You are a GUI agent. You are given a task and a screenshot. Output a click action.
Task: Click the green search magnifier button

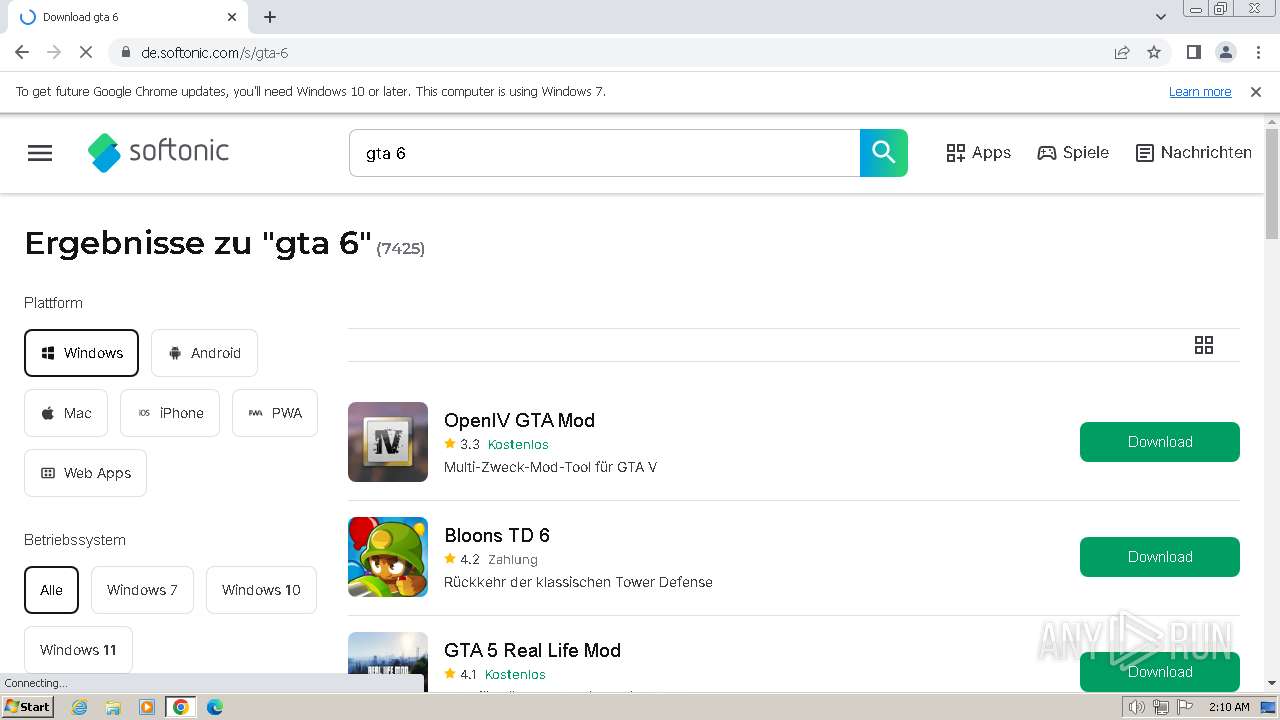[884, 153]
